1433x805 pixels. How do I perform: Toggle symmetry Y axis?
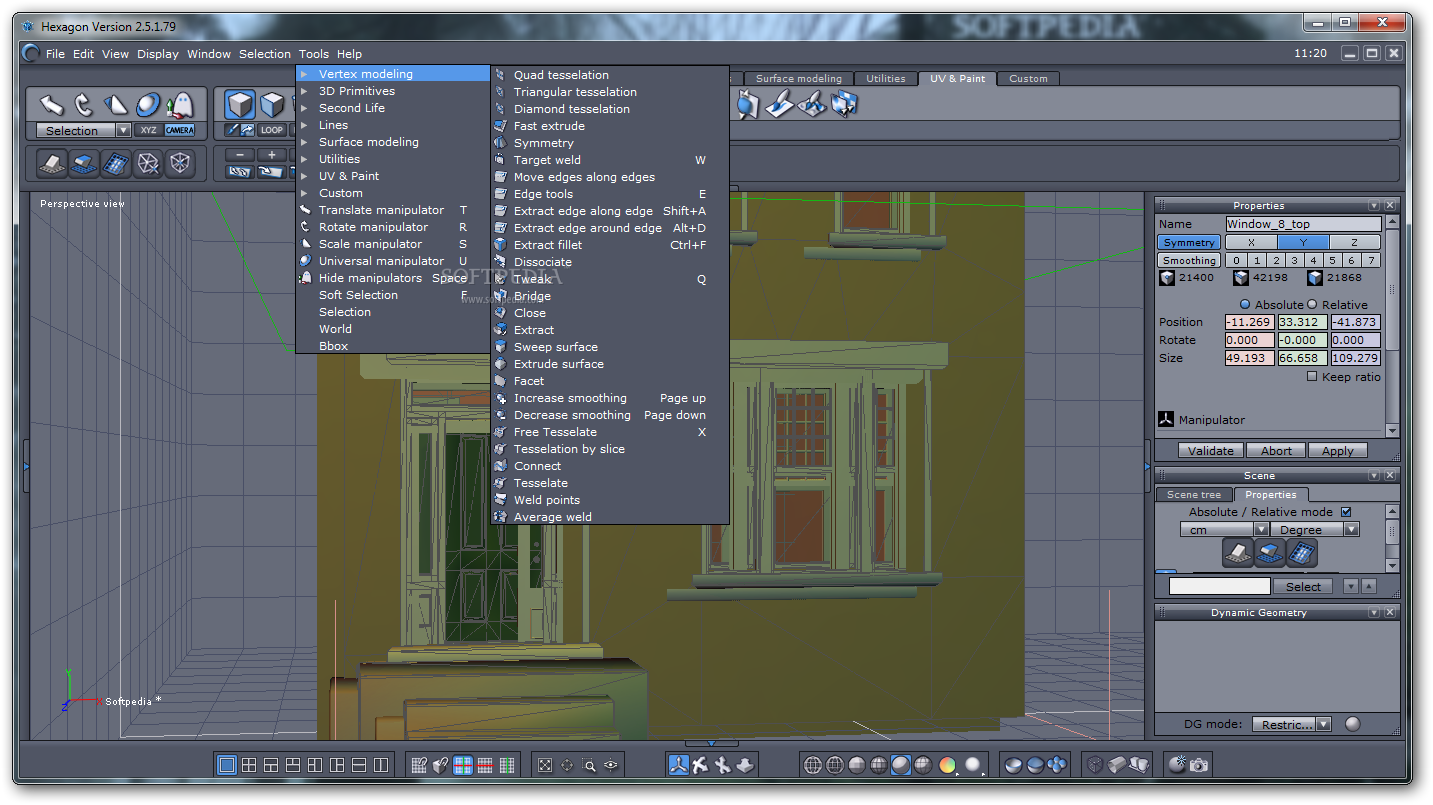tap(1303, 242)
